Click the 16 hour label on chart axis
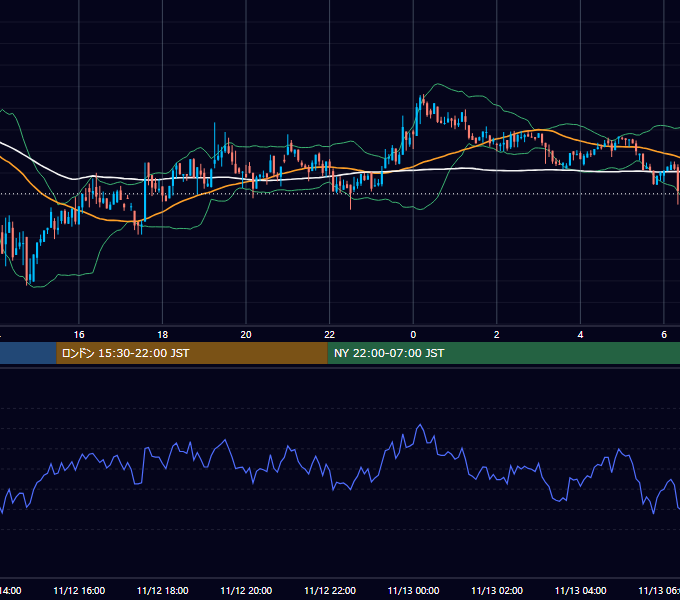 79,335
